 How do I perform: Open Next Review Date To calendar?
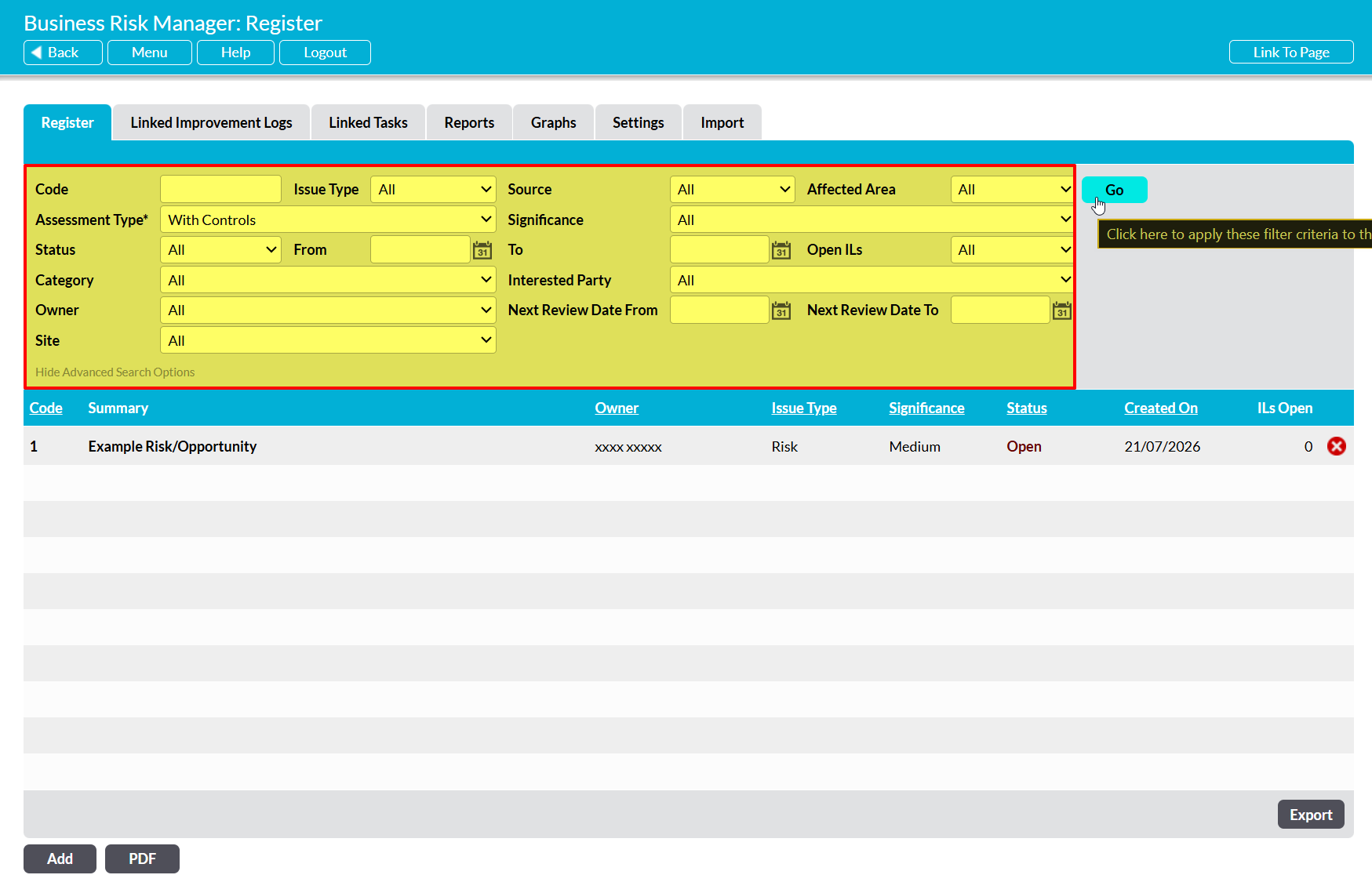(x=1062, y=310)
